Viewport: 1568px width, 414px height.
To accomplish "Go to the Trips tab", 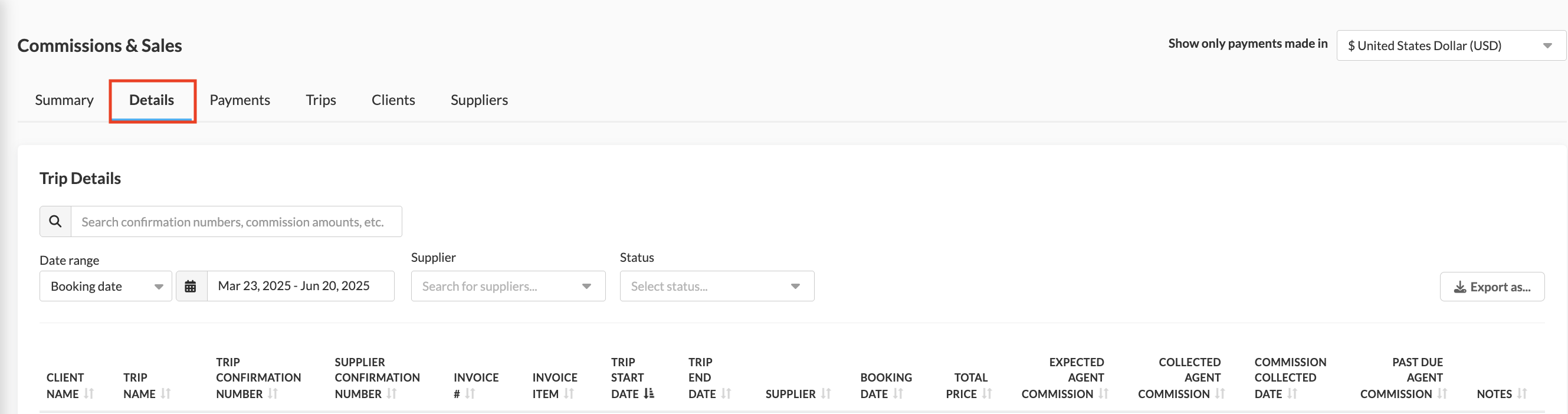I will pyautogui.click(x=321, y=100).
